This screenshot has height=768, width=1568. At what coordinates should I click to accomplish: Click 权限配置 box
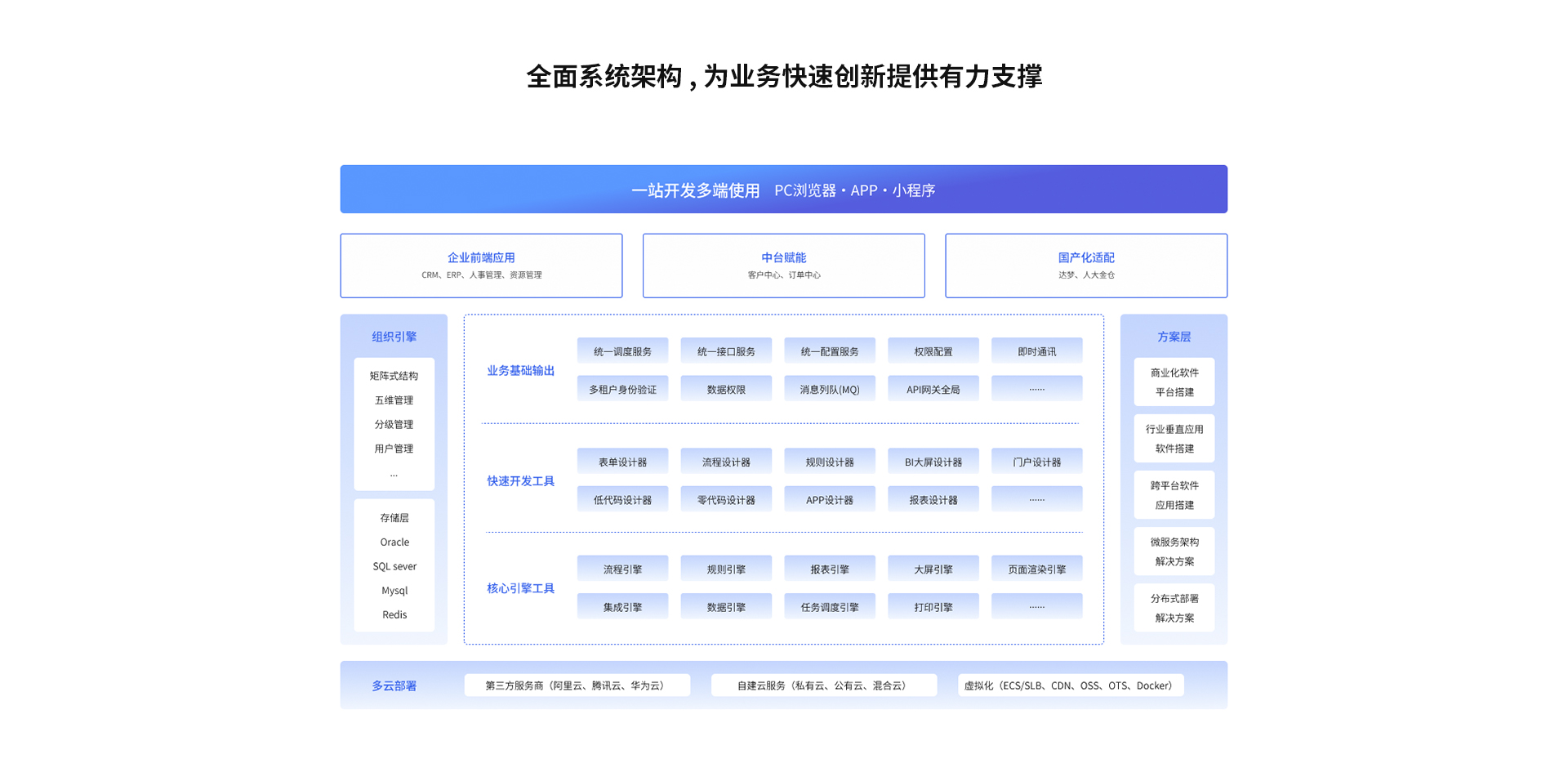(933, 351)
